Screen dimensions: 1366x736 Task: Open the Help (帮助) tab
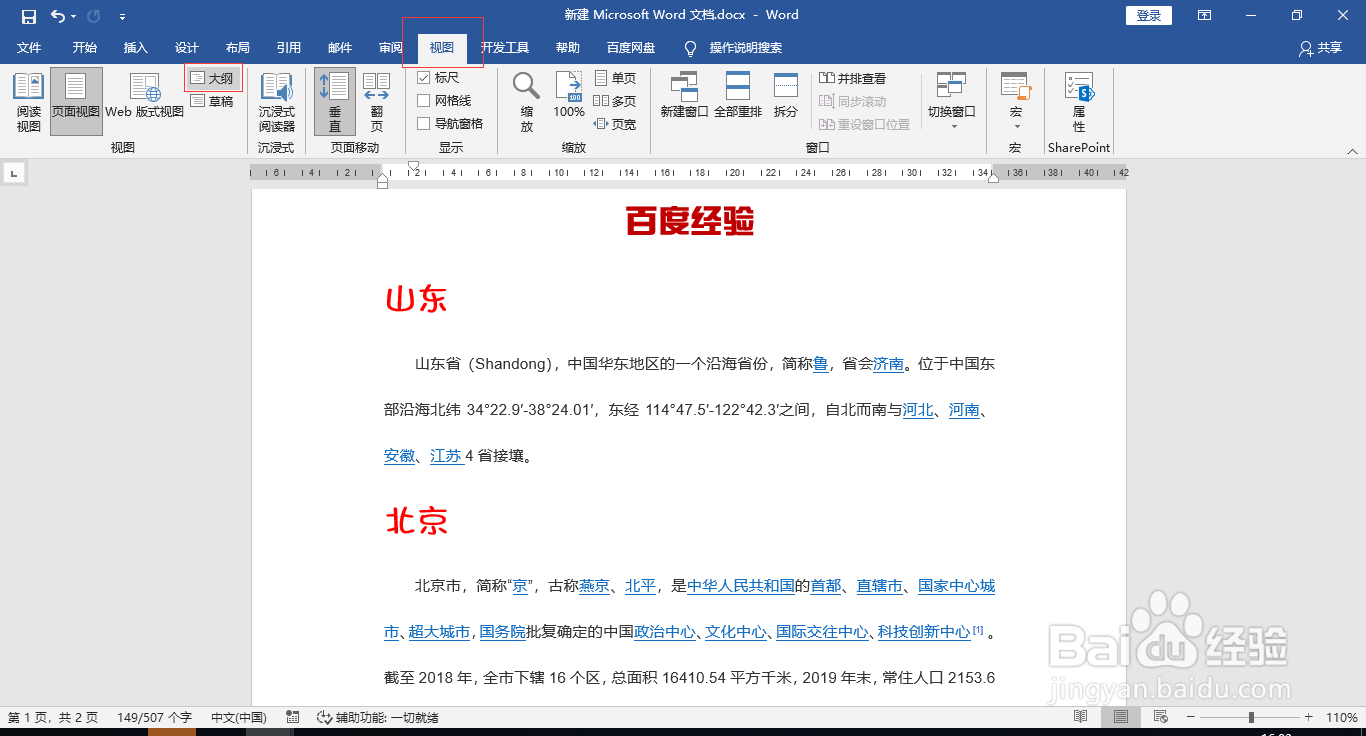[568, 48]
